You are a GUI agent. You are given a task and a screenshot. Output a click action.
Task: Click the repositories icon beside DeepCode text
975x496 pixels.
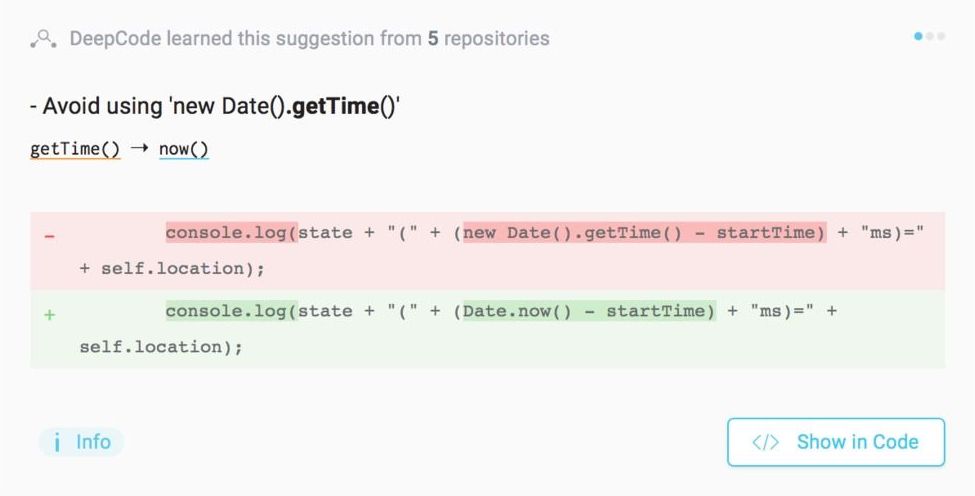pos(43,39)
